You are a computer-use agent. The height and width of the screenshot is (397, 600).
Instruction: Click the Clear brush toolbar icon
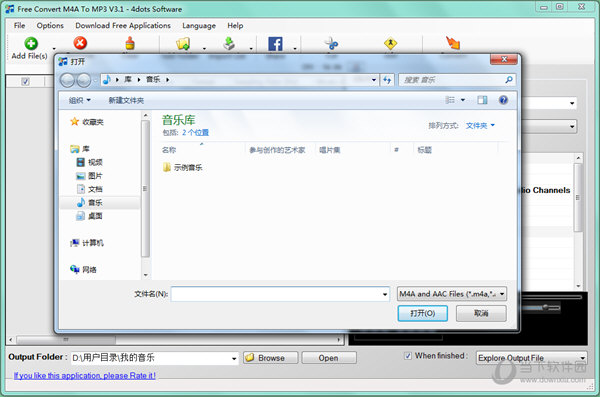[130, 43]
